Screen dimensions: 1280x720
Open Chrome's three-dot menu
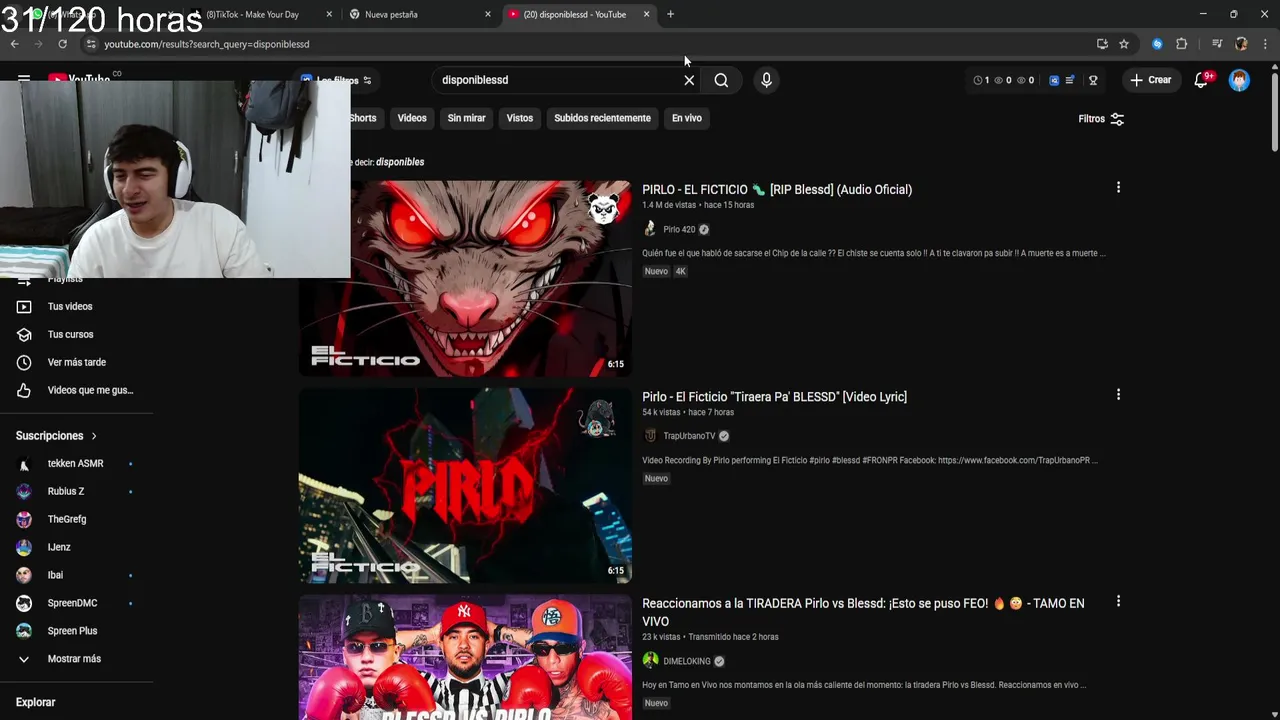pyautogui.click(x=1265, y=44)
